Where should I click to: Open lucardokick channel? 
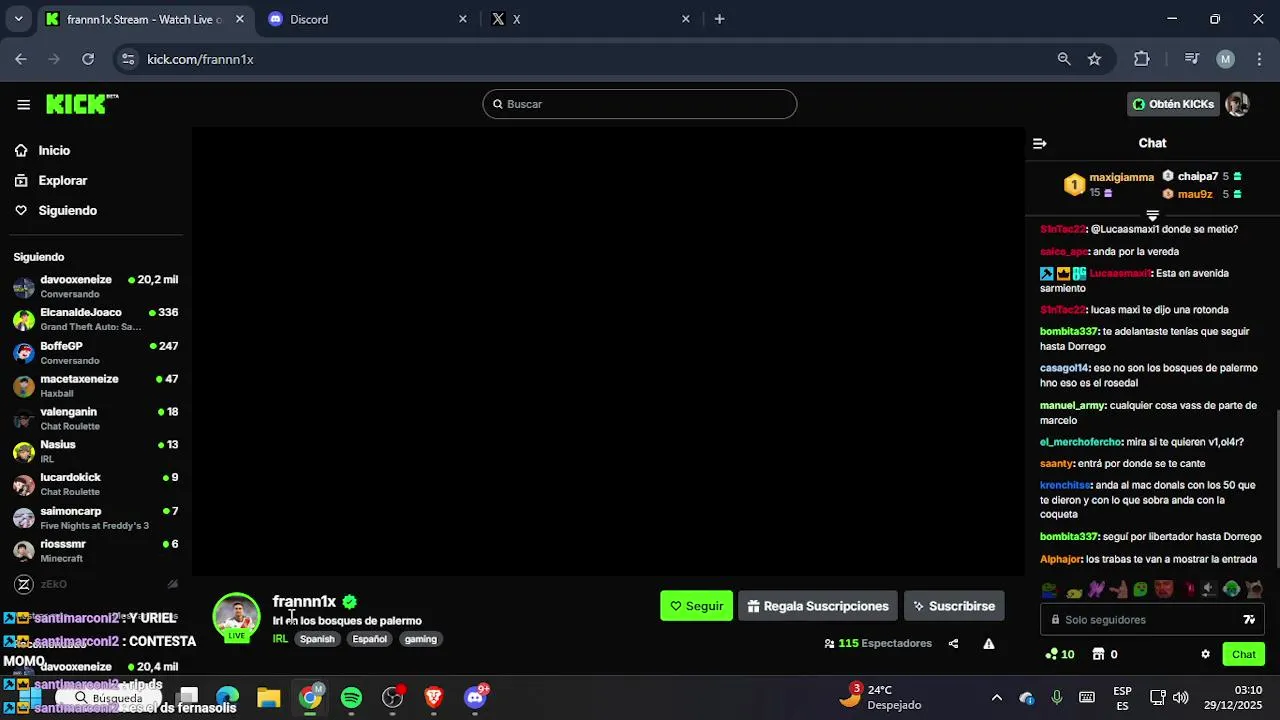point(95,484)
